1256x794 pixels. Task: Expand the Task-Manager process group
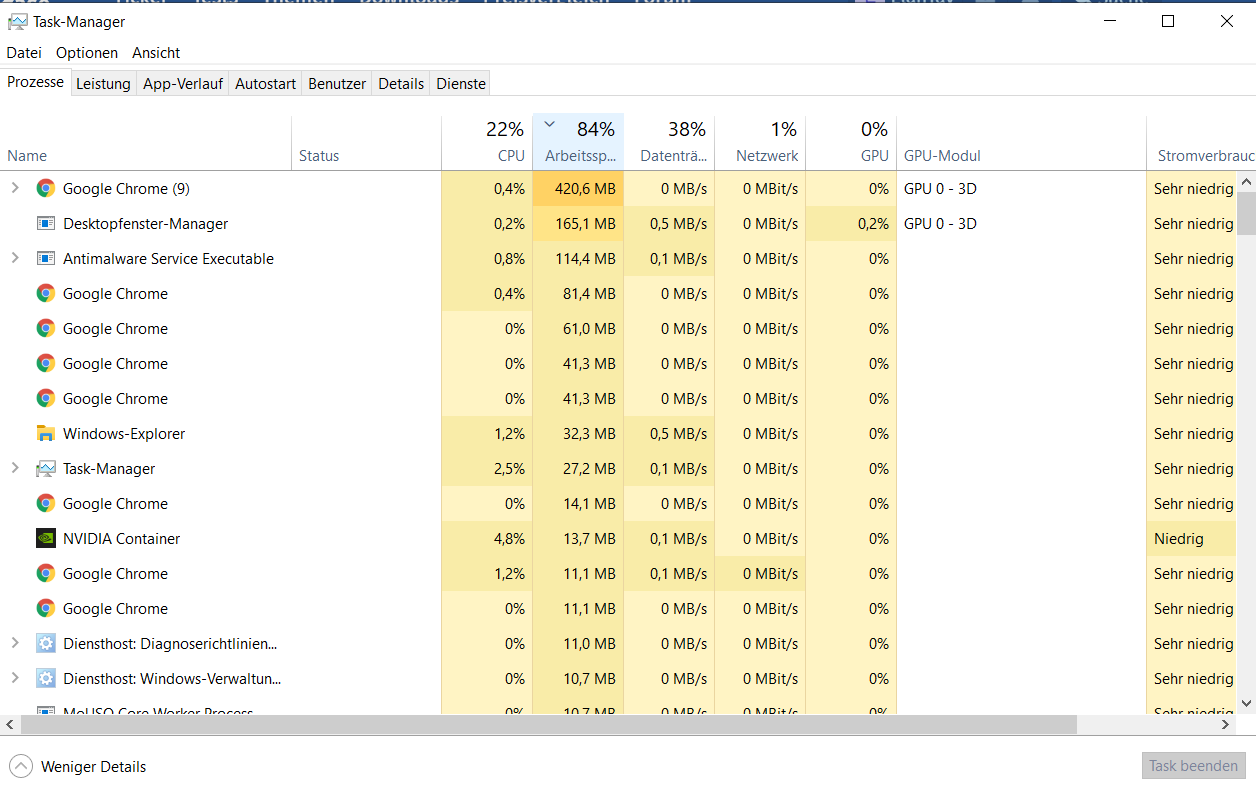click(x=14, y=468)
